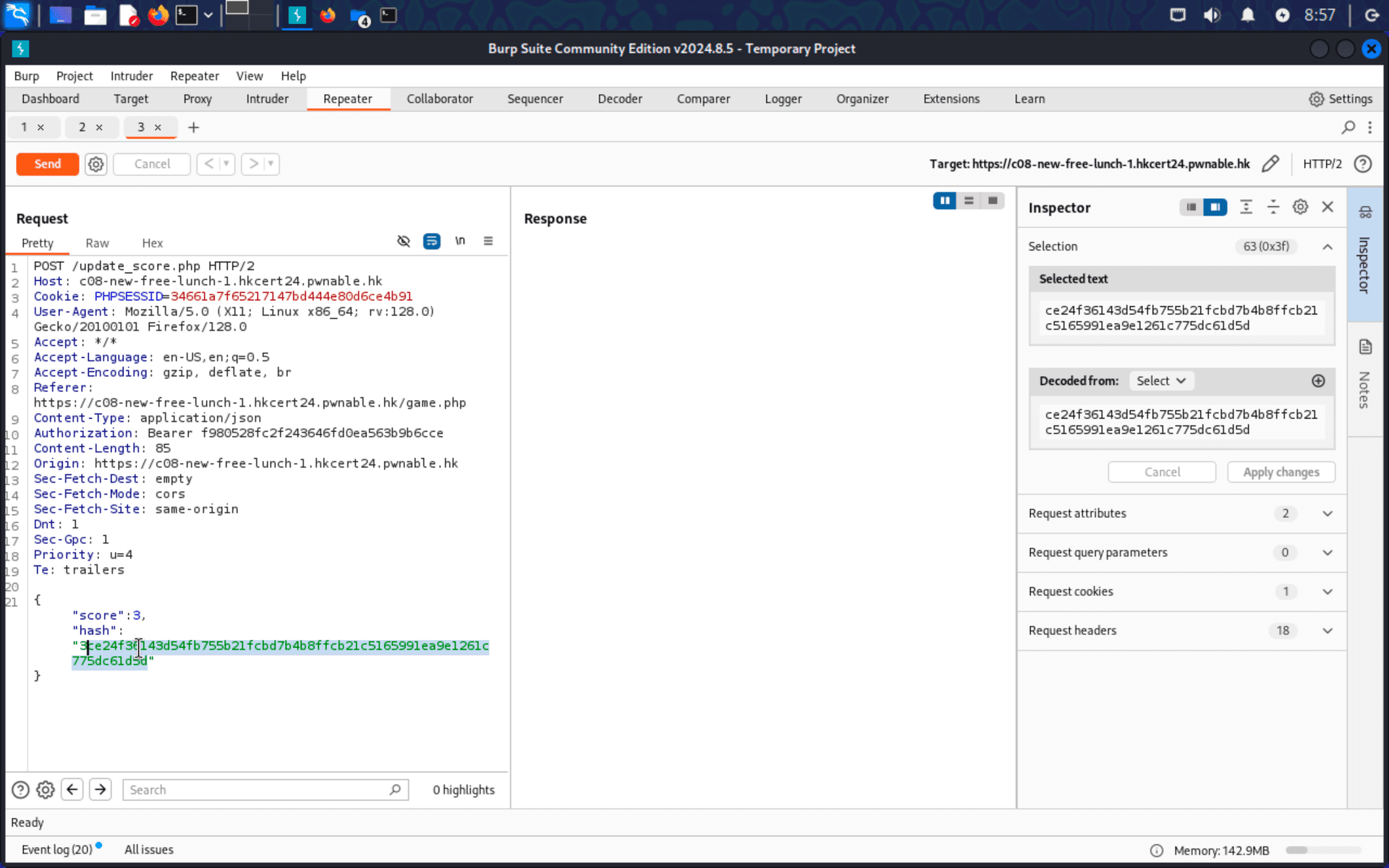Open the history forward dropdown arrow

(271, 164)
